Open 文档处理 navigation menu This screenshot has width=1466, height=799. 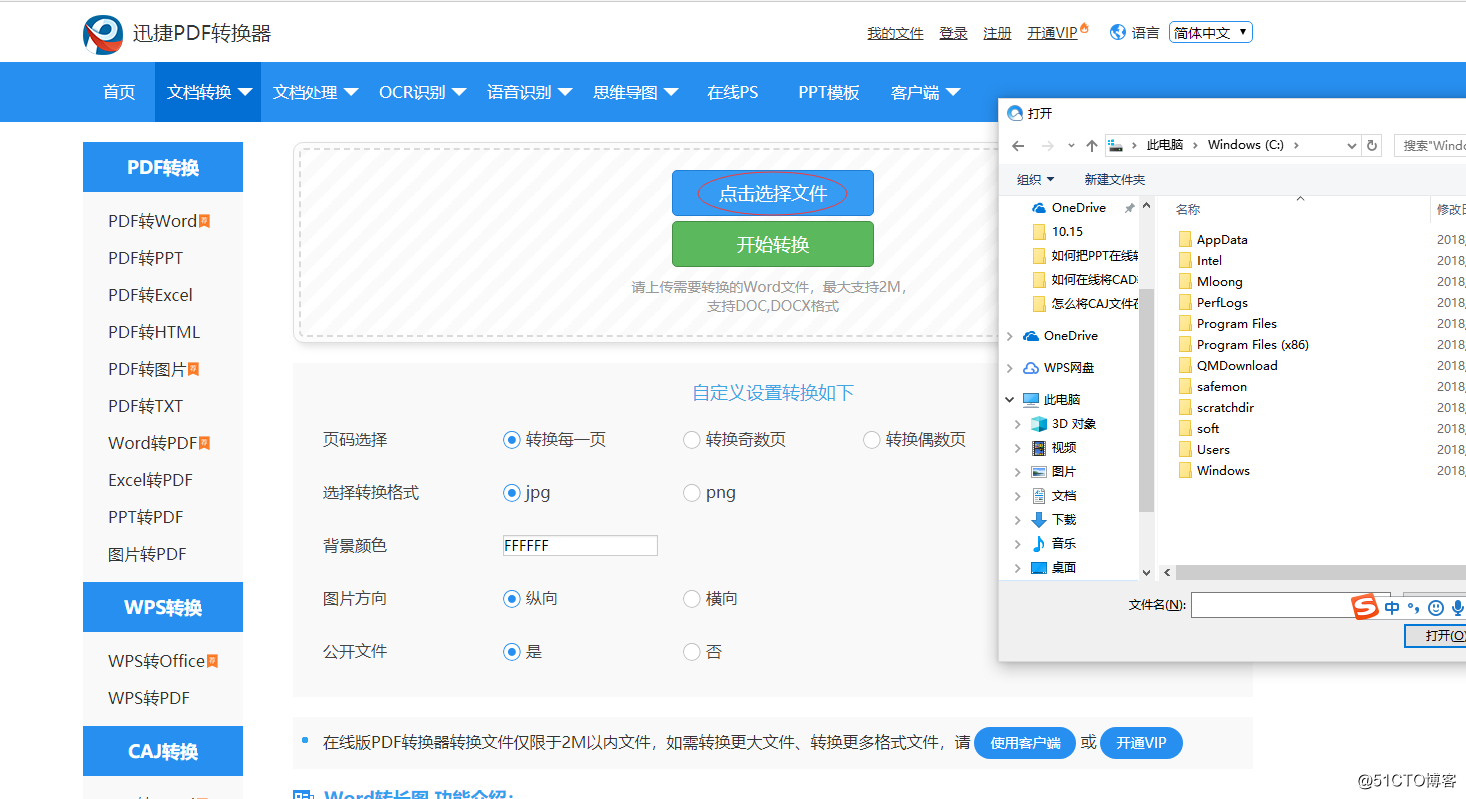(x=314, y=92)
